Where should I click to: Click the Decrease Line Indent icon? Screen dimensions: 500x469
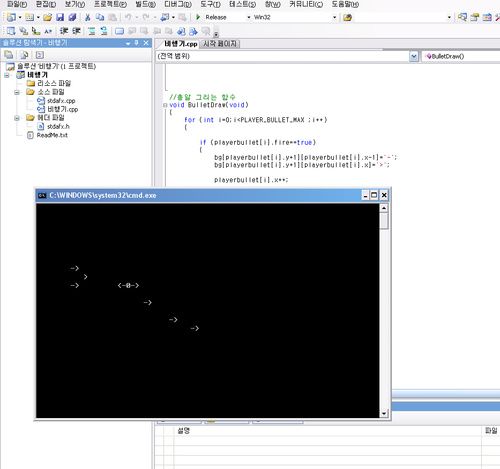(x=64, y=31)
